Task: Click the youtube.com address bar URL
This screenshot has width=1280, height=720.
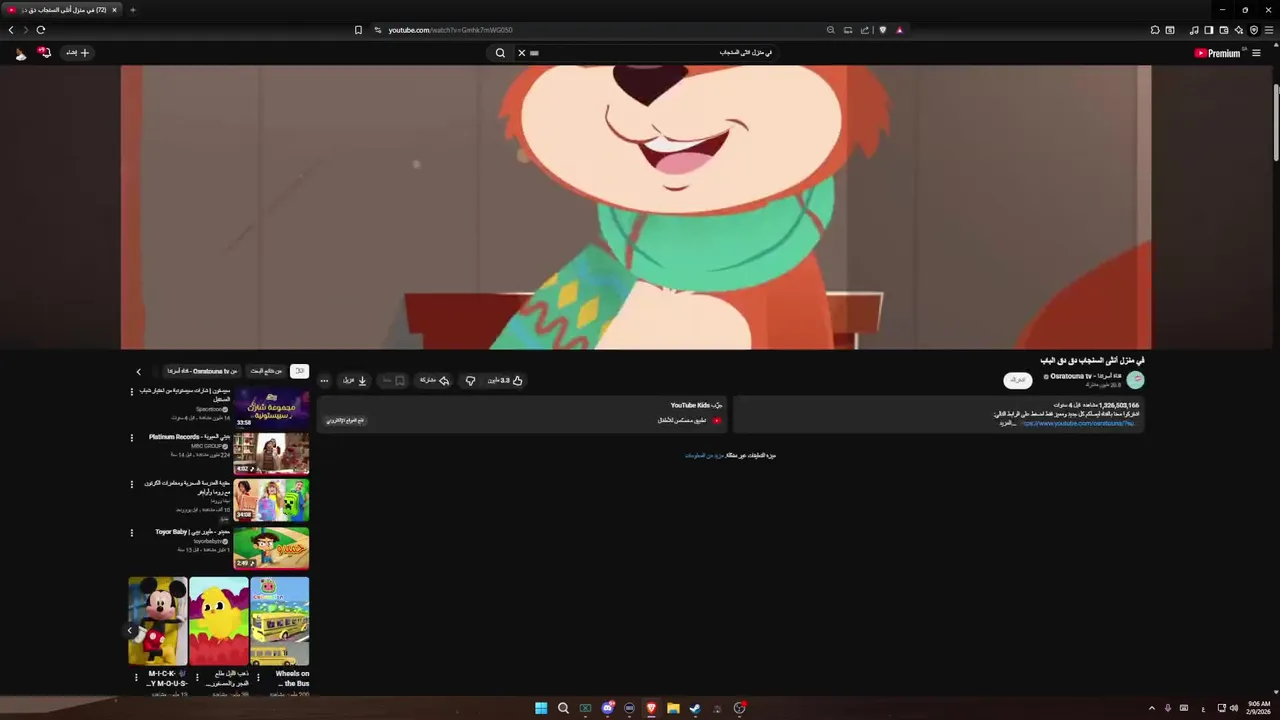Action: coord(450,30)
